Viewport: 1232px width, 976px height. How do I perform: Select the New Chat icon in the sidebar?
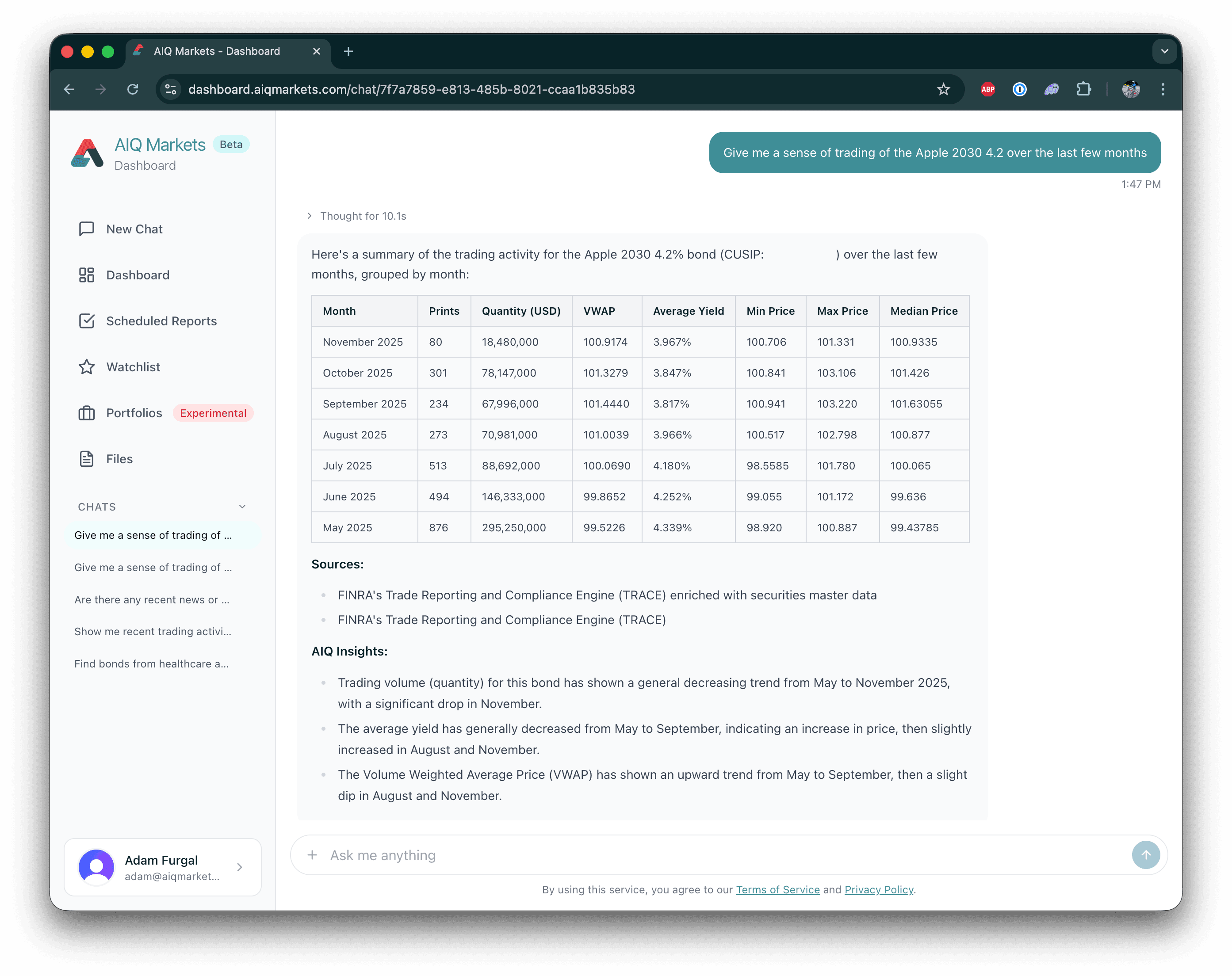click(x=86, y=229)
